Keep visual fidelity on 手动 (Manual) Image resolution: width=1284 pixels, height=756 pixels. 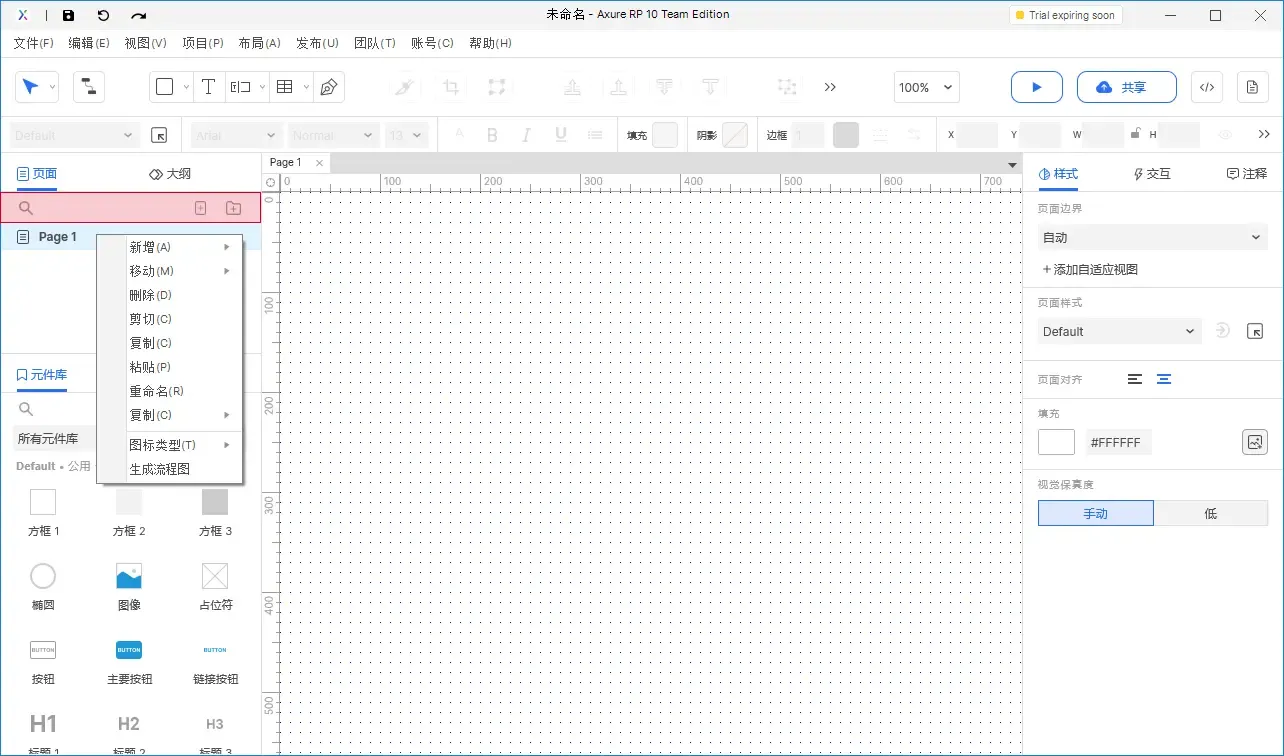pos(1095,513)
